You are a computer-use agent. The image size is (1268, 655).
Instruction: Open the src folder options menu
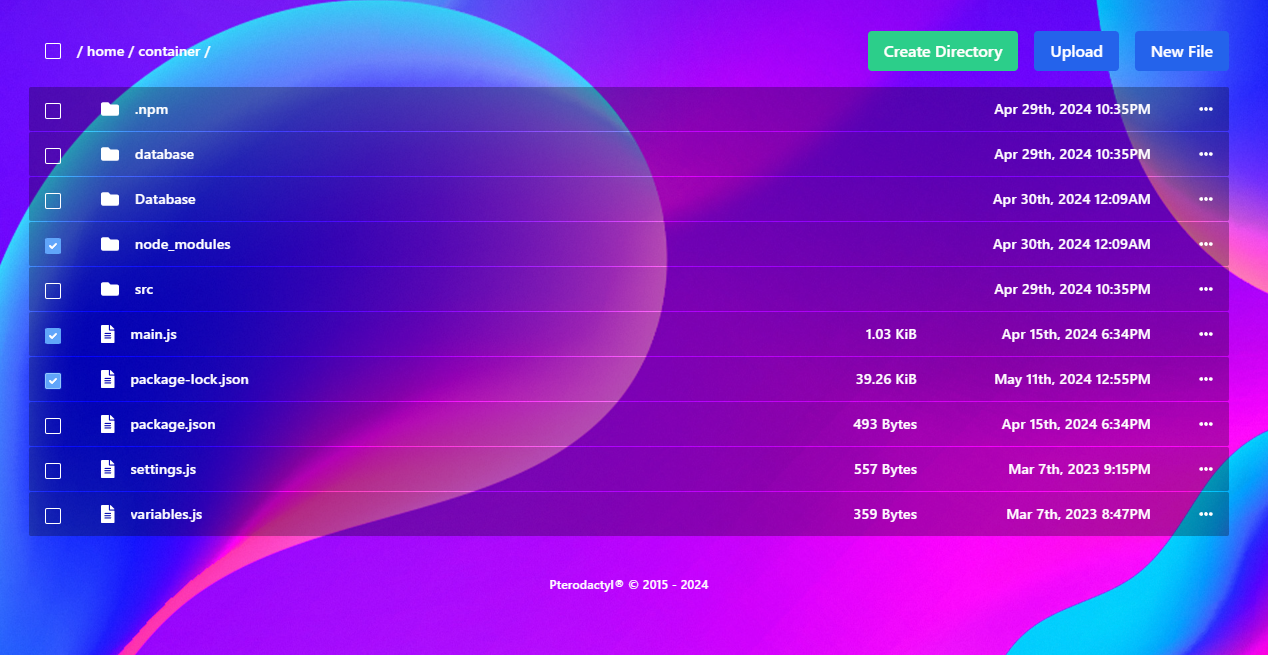click(1206, 289)
